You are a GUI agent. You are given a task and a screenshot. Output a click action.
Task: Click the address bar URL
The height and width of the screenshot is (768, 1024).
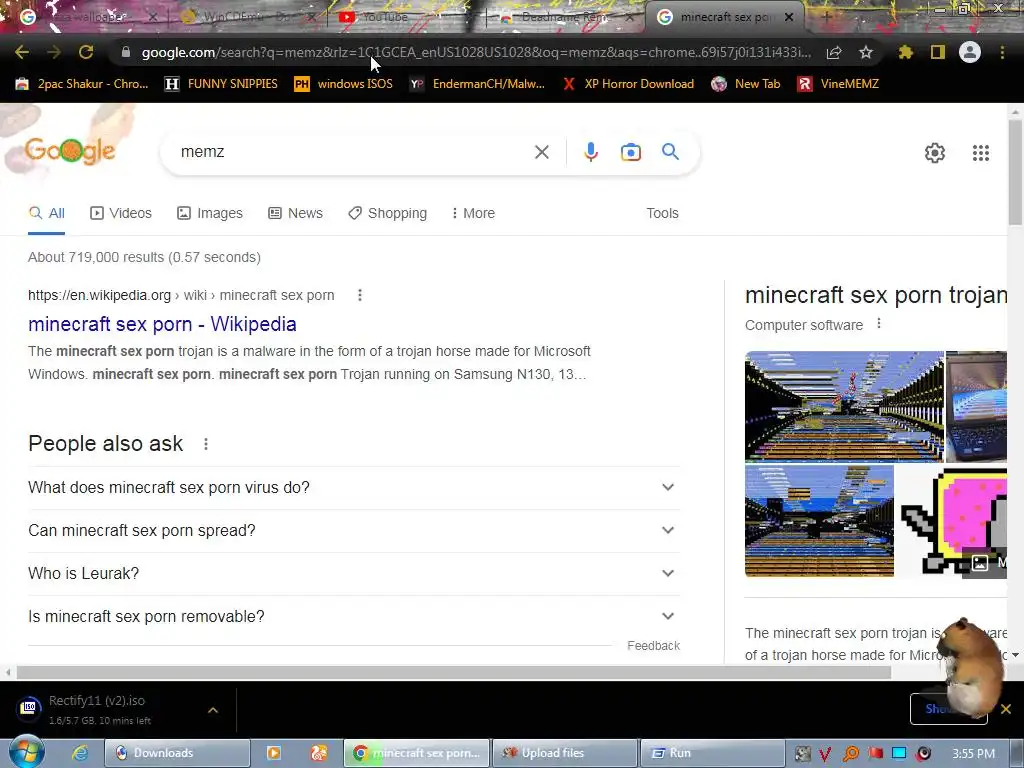(x=475, y=52)
